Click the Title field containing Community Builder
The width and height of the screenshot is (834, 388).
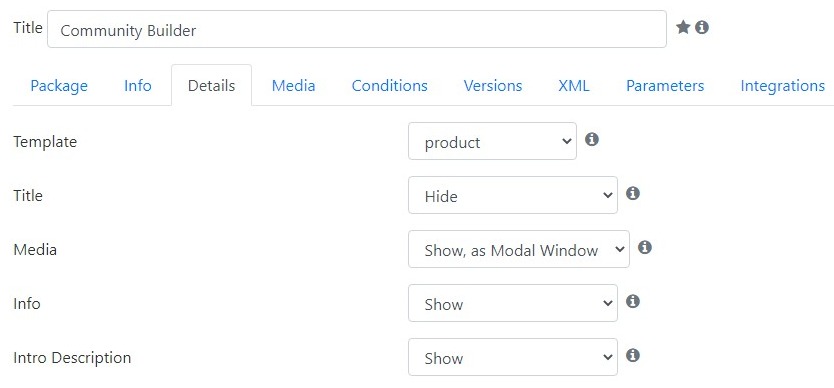point(357,29)
